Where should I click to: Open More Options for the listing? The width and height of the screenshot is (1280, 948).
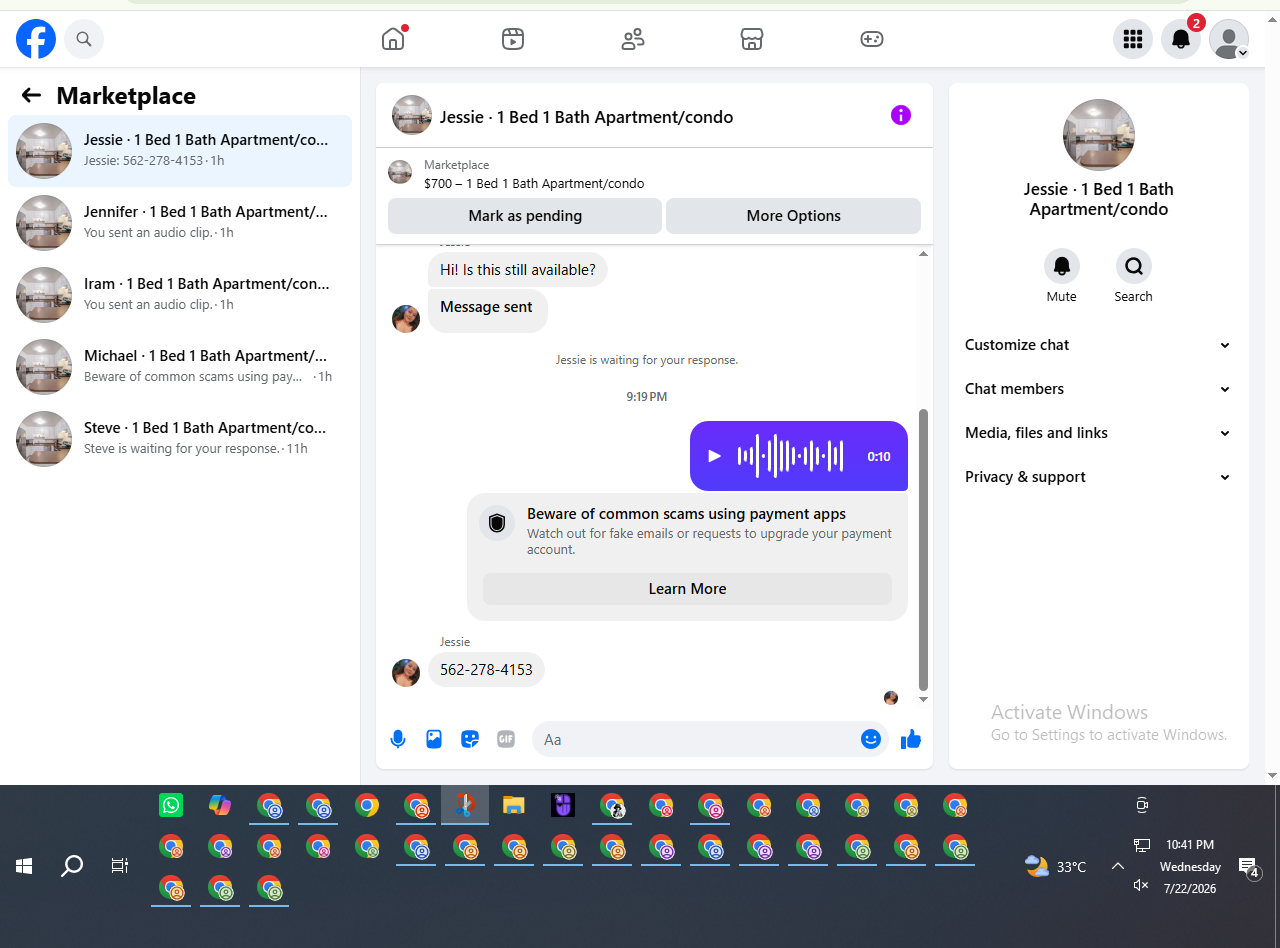point(793,216)
